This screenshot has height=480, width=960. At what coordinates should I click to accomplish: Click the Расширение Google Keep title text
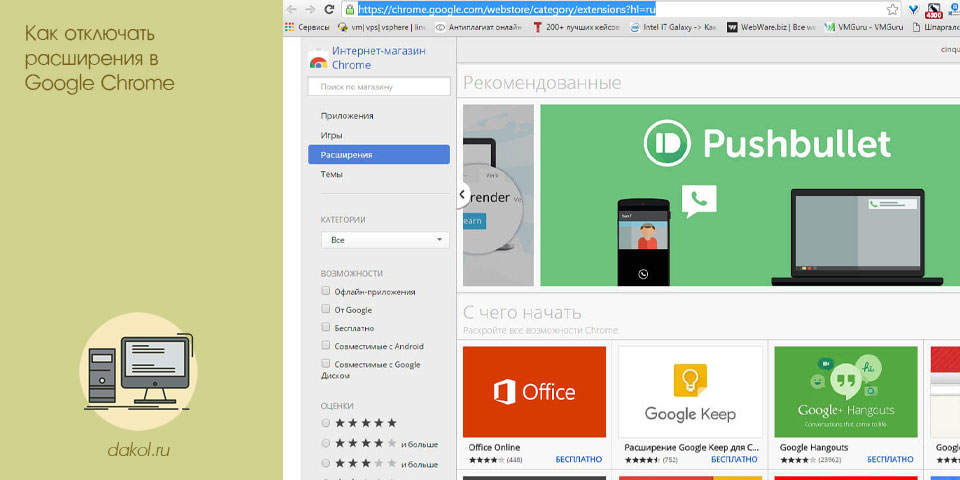(692, 448)
